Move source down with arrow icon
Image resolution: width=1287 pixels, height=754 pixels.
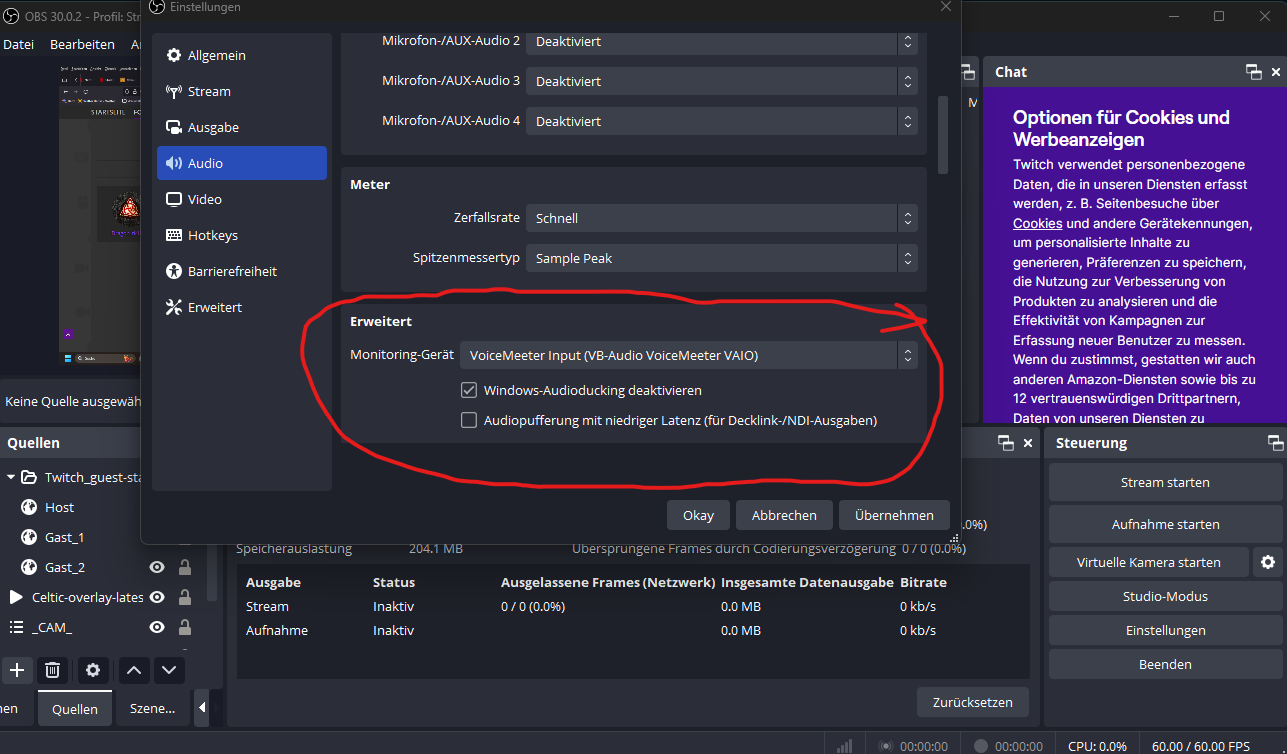168,670
